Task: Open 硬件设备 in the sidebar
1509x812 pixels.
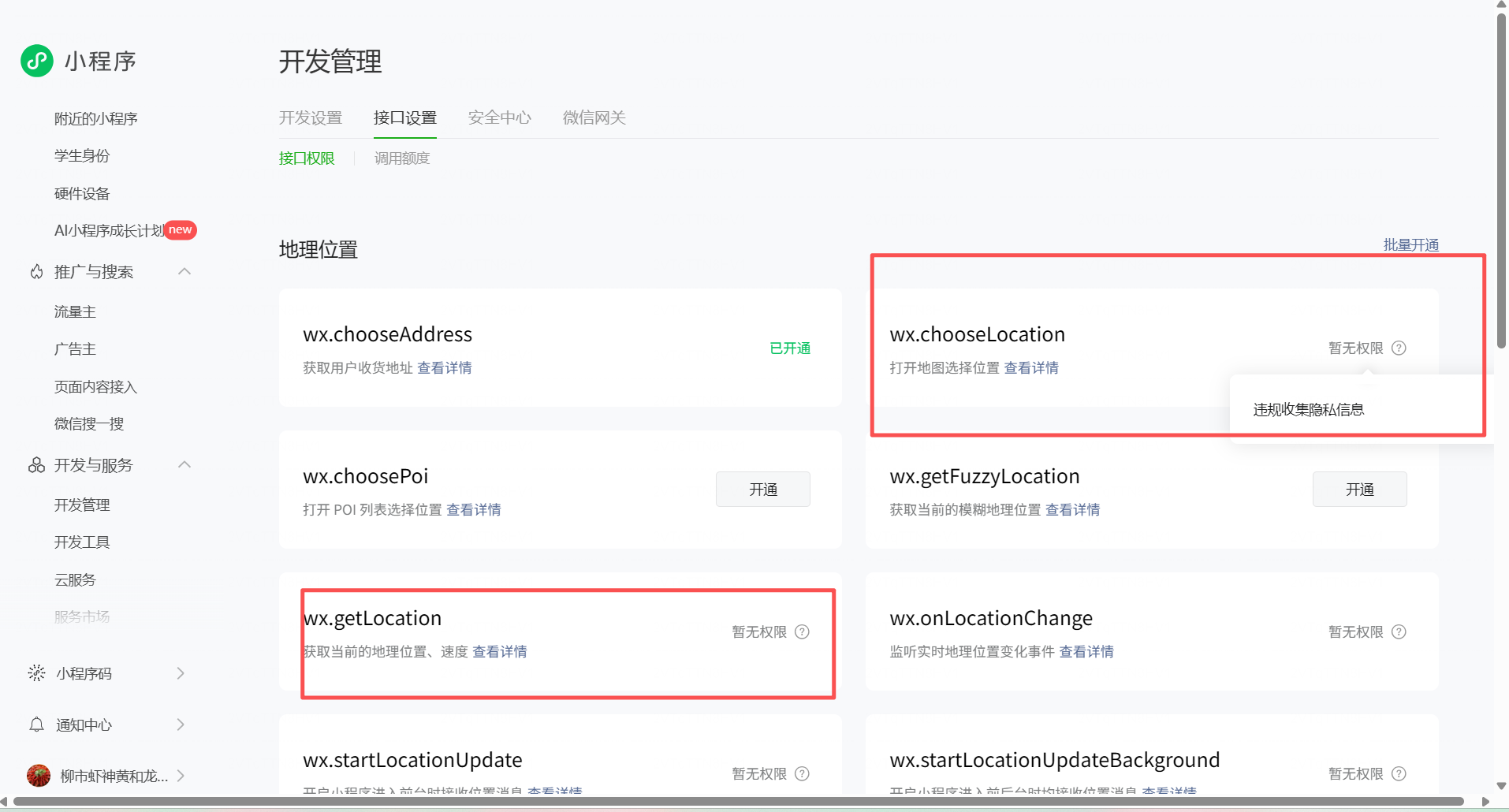Action: pyautogui.click(x=82, y=194)
